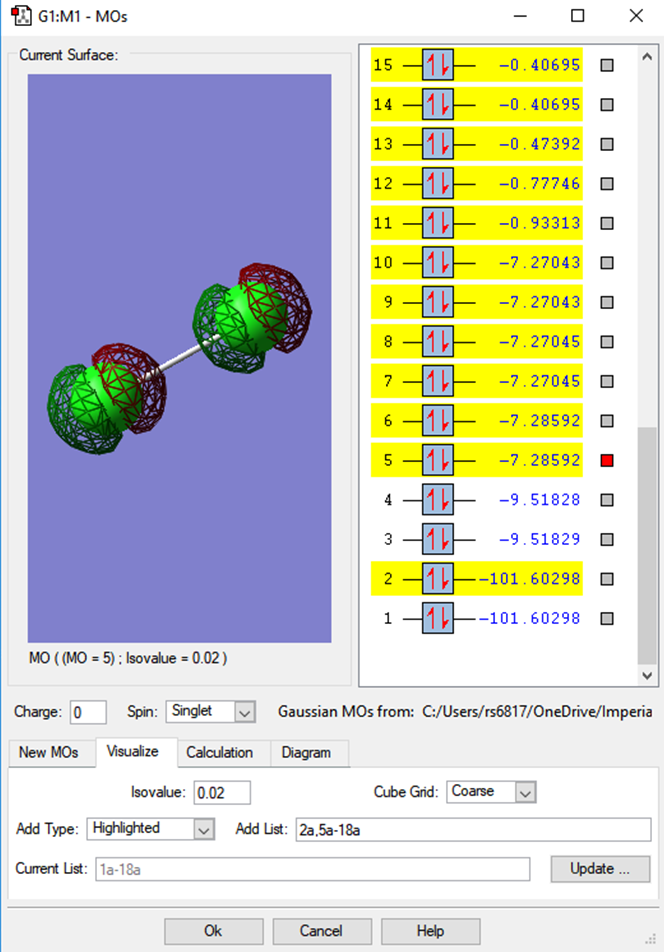664x952 pixels.
Task: Click electron occupancy box for orbital 1
Action: [x=438, y=618]
